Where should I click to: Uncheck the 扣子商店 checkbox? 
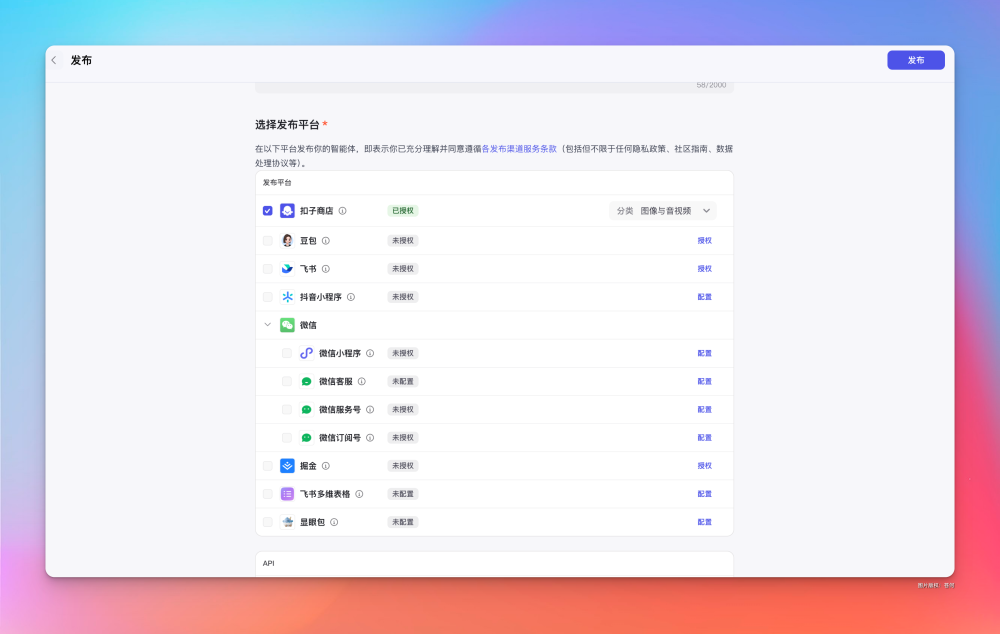pyautogui.click(x=268, y=210)
